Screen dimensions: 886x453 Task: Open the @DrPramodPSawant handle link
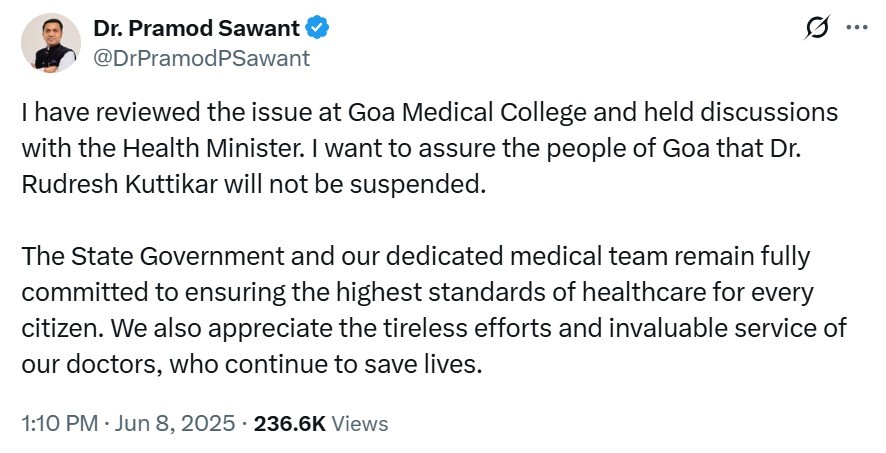pos(201,58)
